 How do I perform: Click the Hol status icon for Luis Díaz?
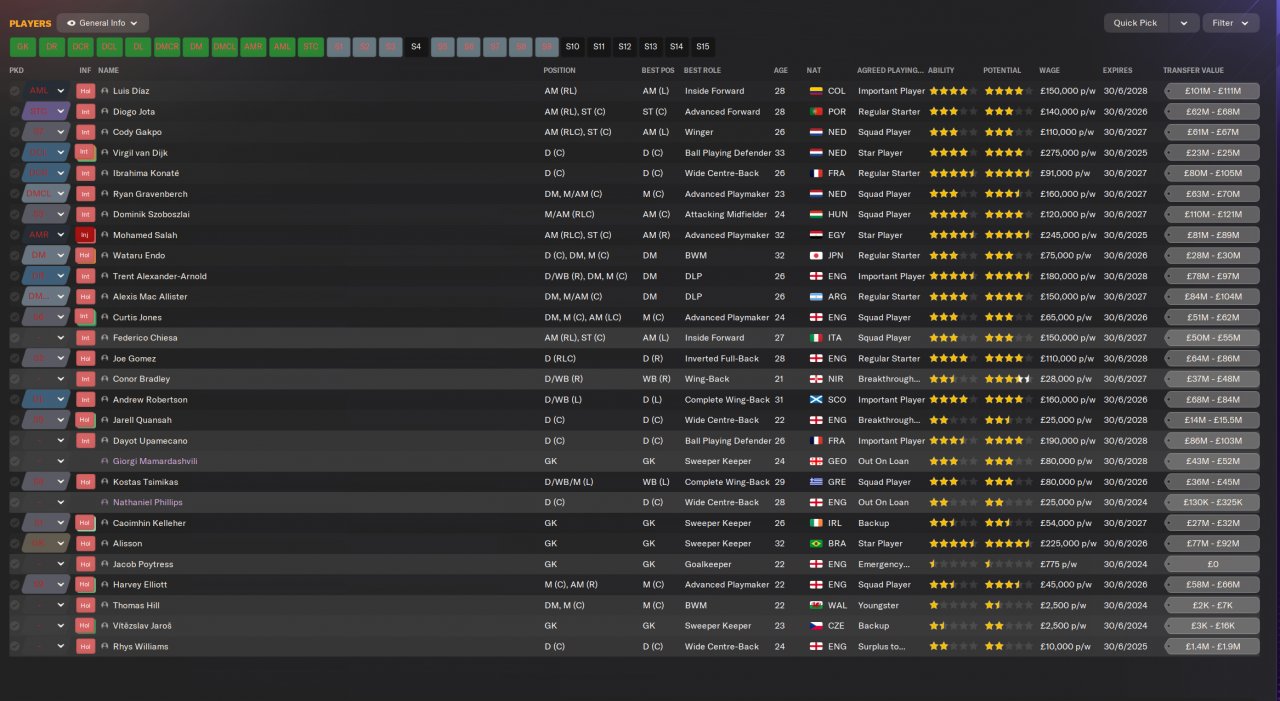point(85,91)
